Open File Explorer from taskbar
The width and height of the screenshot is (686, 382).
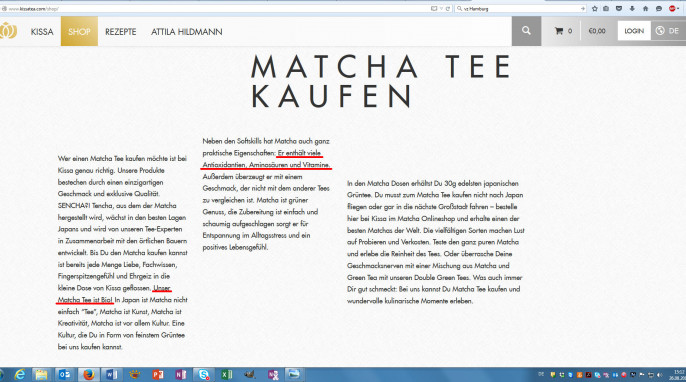point(41,375)
